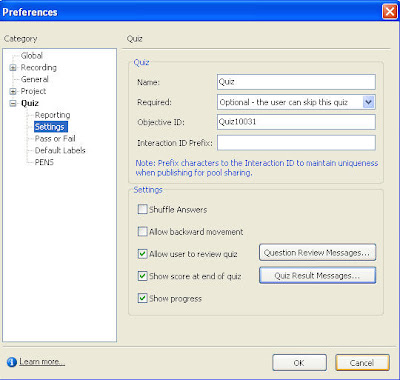Confirm changes with the OK button

point(299,363)
